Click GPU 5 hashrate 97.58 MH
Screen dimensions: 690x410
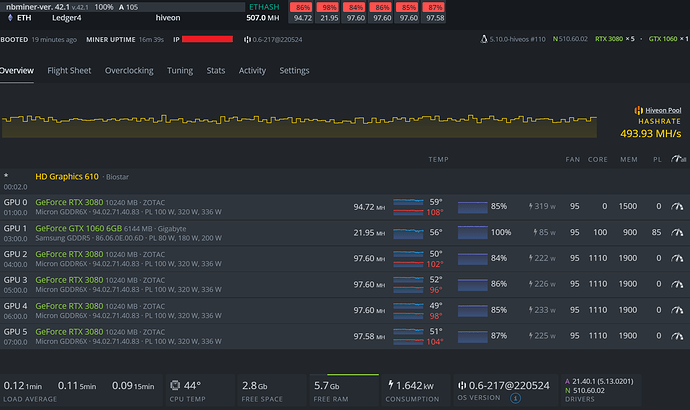coord(369,337)
